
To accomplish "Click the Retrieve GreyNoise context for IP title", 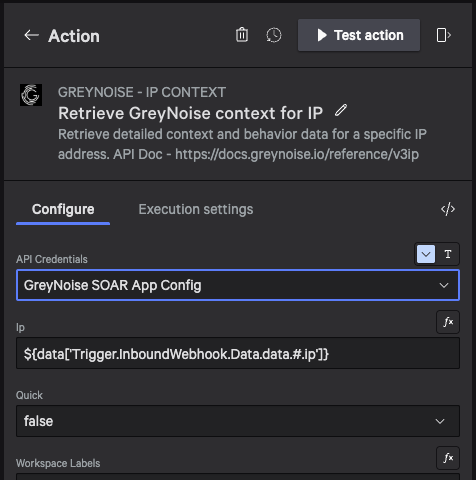I will click(190, 113).
